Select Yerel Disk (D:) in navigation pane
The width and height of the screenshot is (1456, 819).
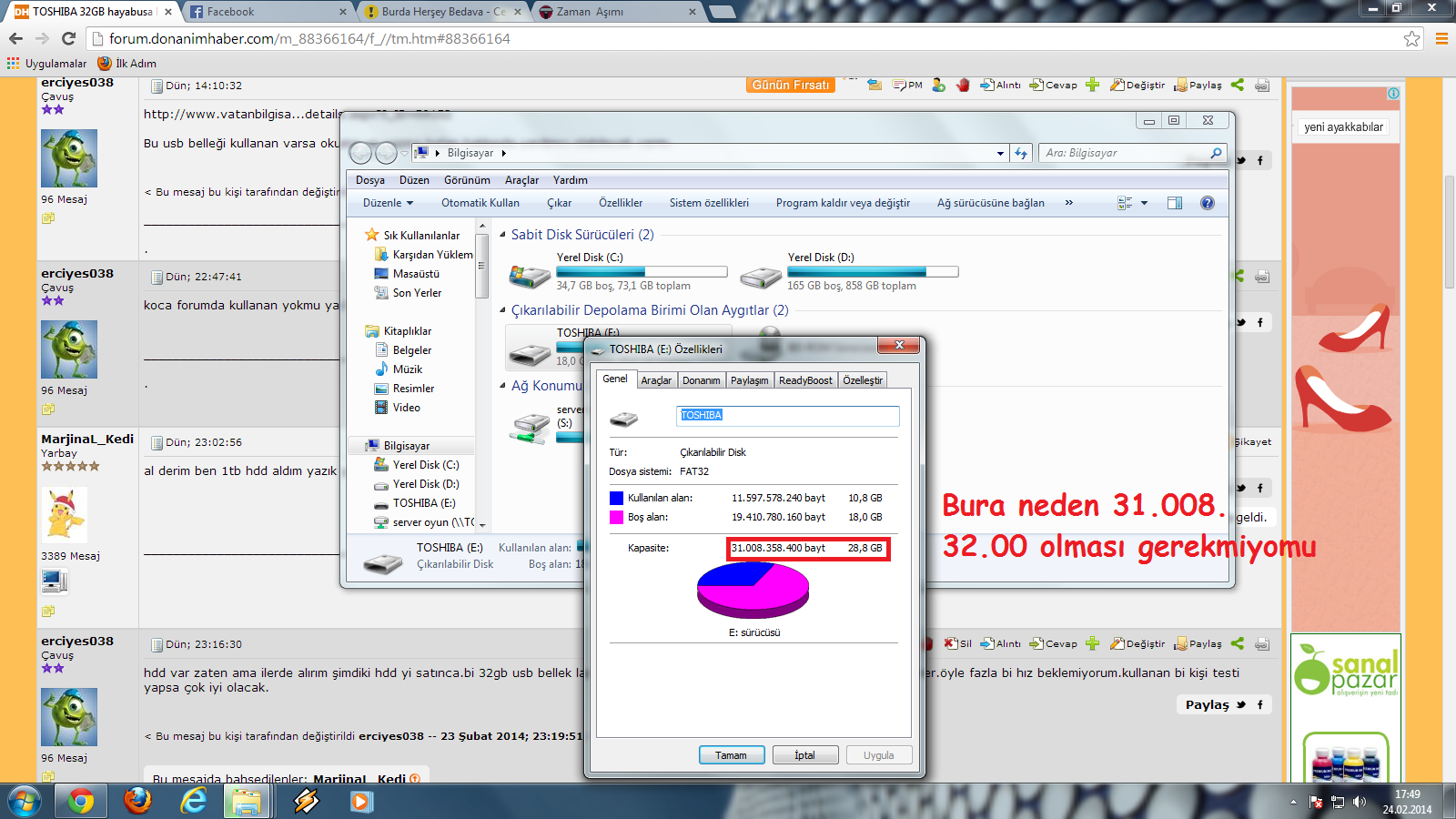(x=426, y=484)
